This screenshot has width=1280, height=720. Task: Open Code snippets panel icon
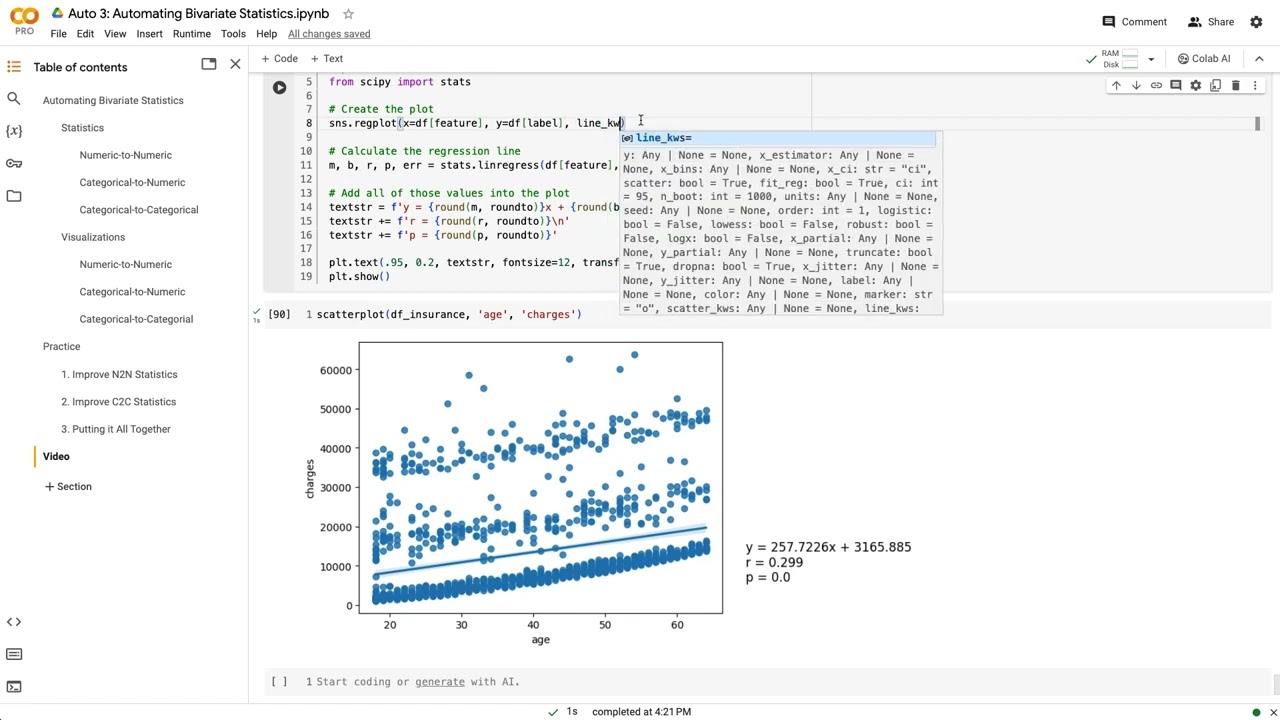click(x=14, y=622)
